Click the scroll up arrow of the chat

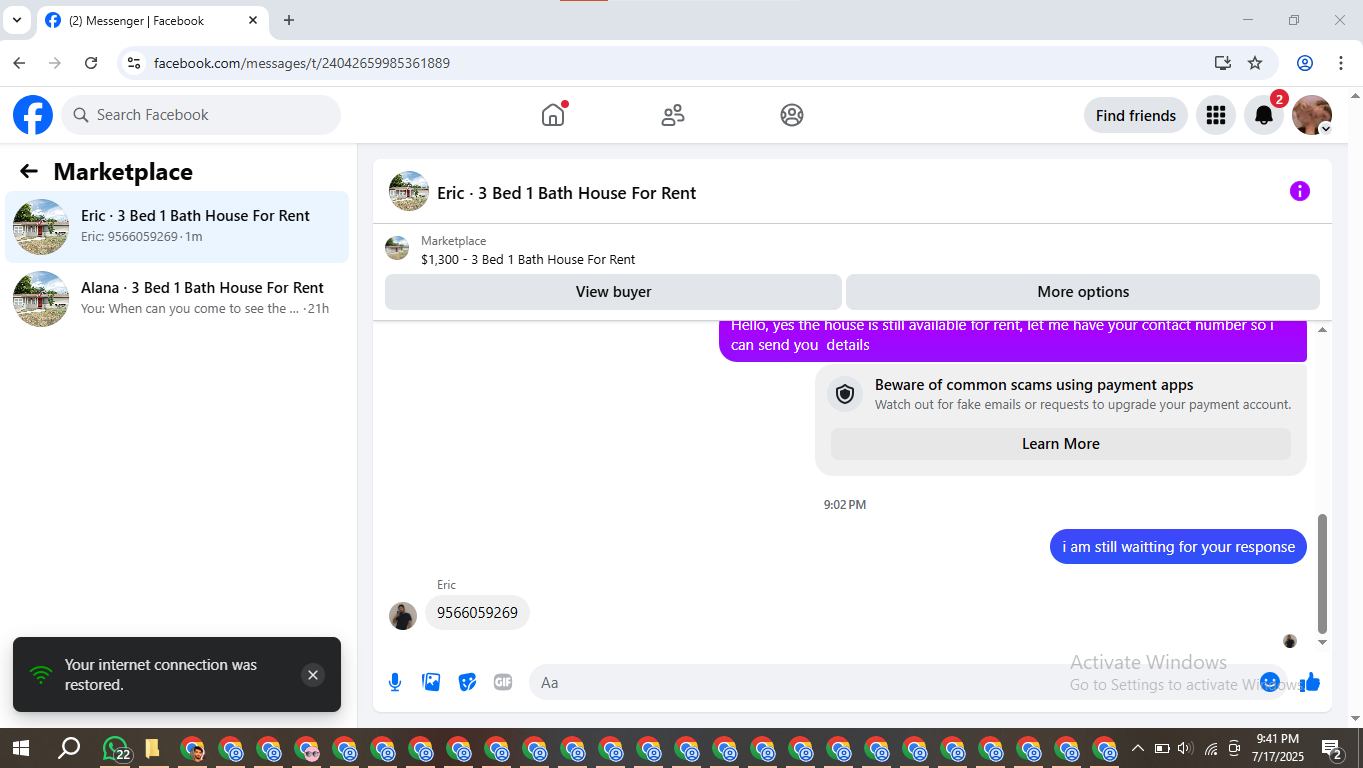point(1323,330)
